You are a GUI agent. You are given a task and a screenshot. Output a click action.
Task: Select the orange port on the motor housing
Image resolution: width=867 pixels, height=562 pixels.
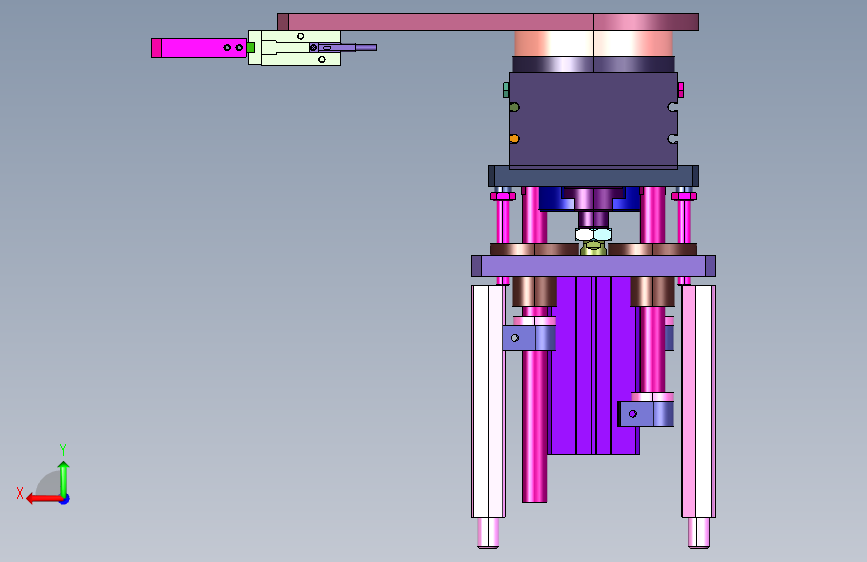click(x=514, y=139)
